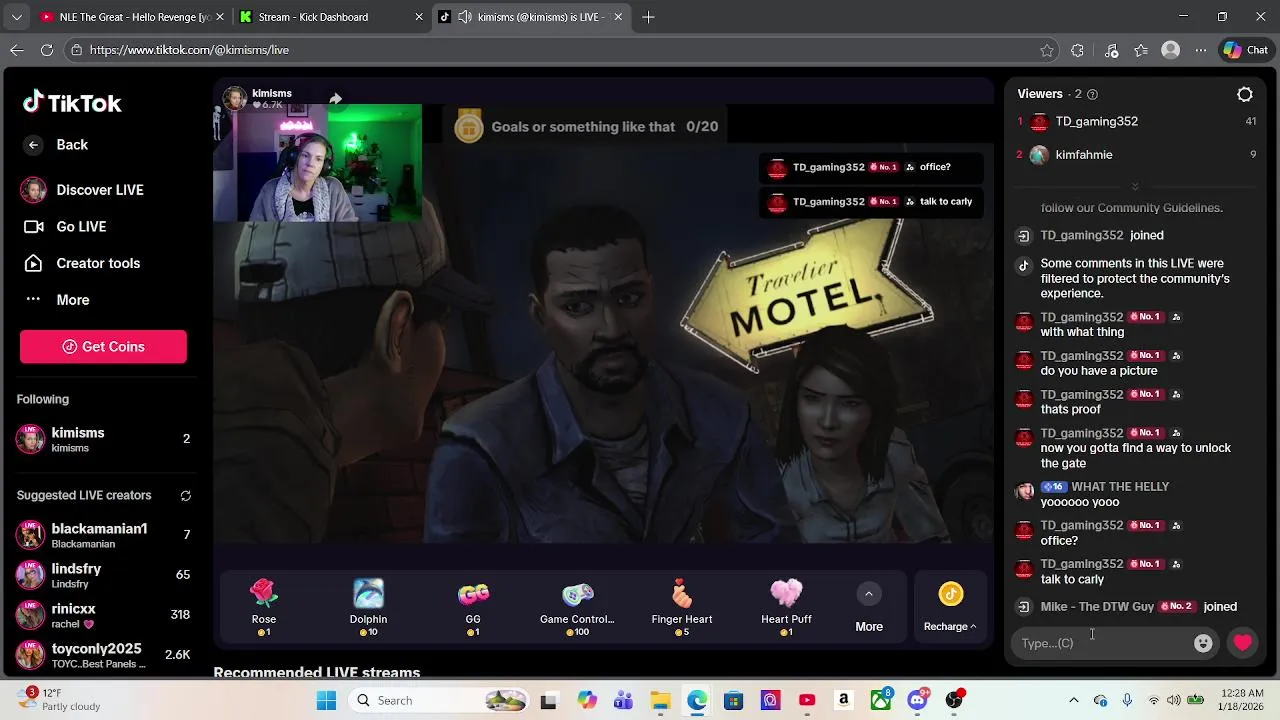1280x720 pixels.
Task: Open the weather widget
Action: [58, 700]
